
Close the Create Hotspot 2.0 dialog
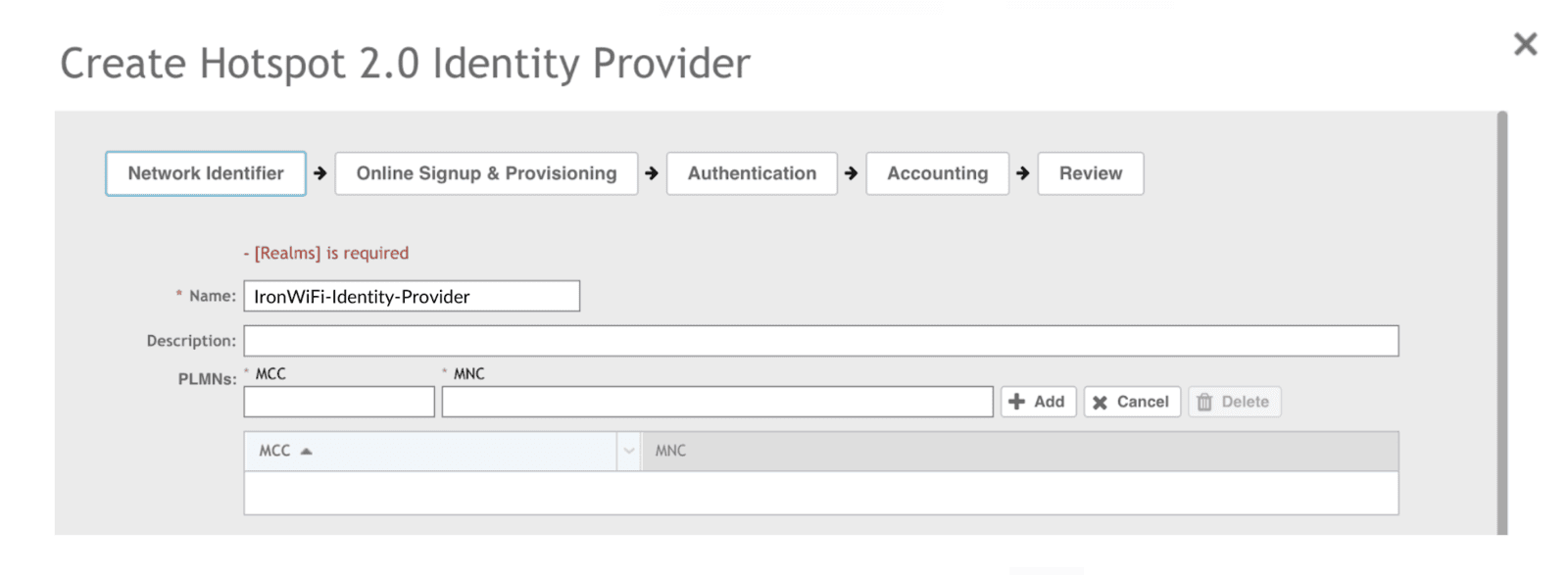click(x=1525, y=44)
